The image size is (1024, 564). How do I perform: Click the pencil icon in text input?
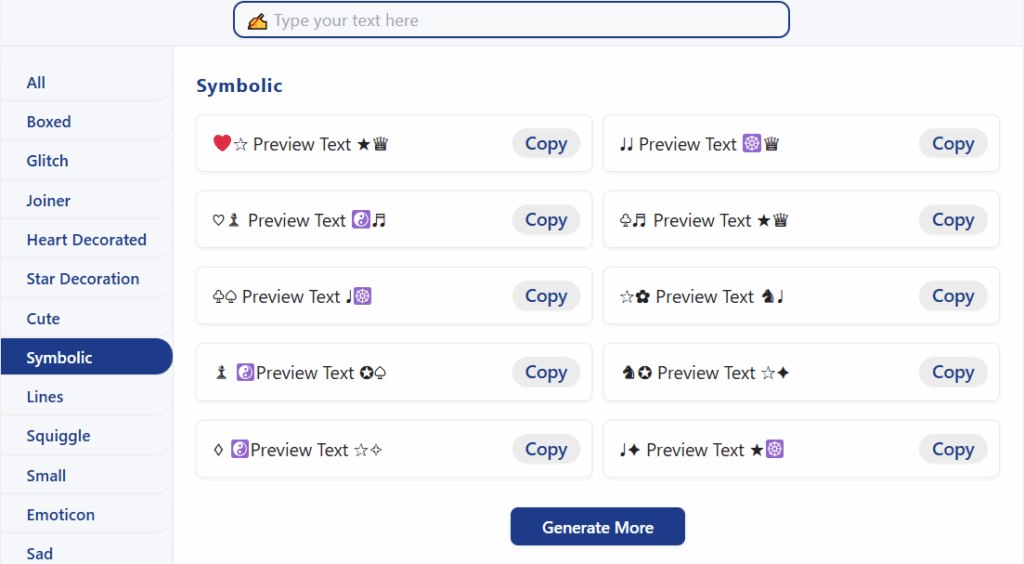pos(257,21)
